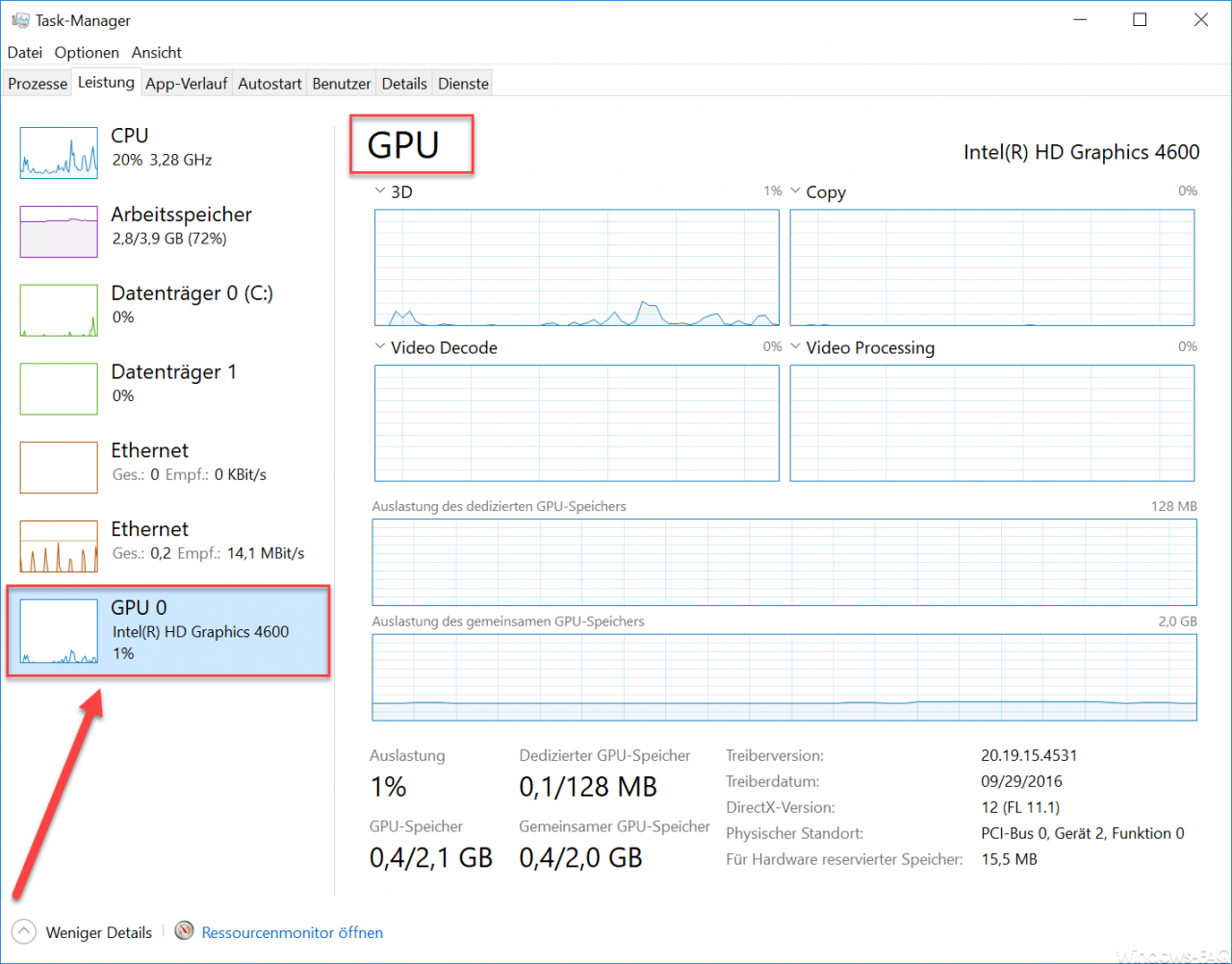Switch to the Dienste tab
Viewport: 1232px width, 964px height.
click(x=463, y=84)
